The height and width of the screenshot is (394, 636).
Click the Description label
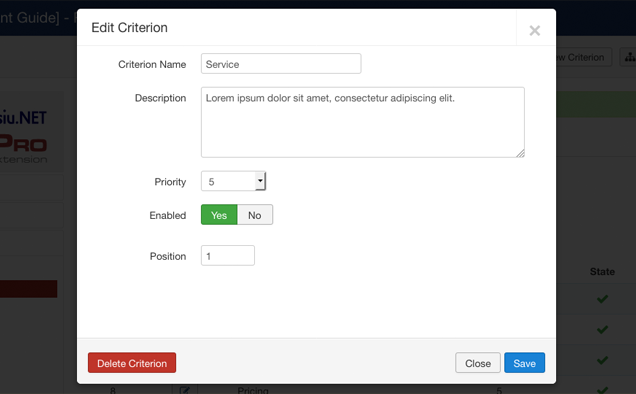click(x=161, y=98)
